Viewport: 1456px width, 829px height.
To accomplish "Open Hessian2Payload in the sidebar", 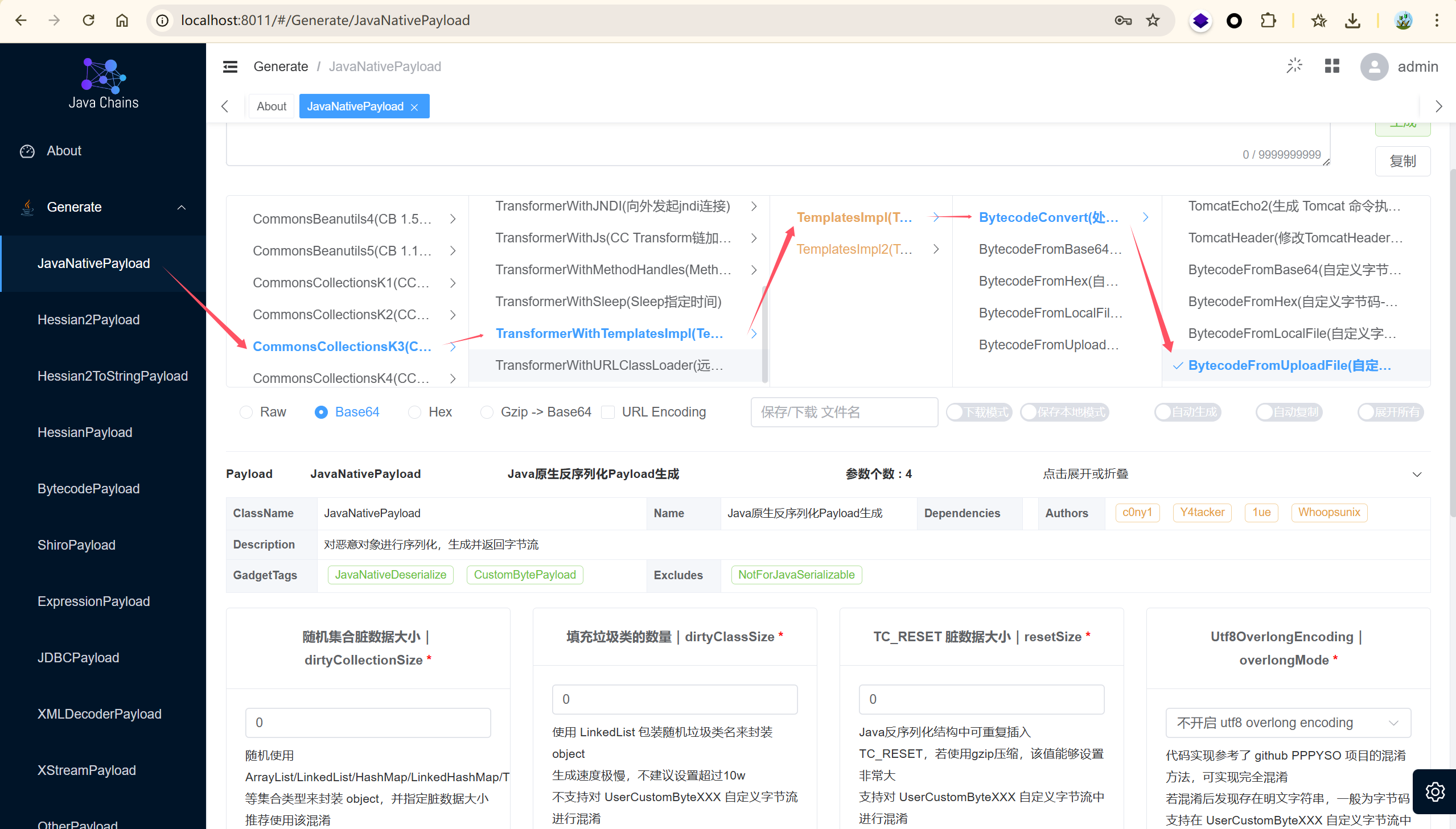I will coord(88,319).
